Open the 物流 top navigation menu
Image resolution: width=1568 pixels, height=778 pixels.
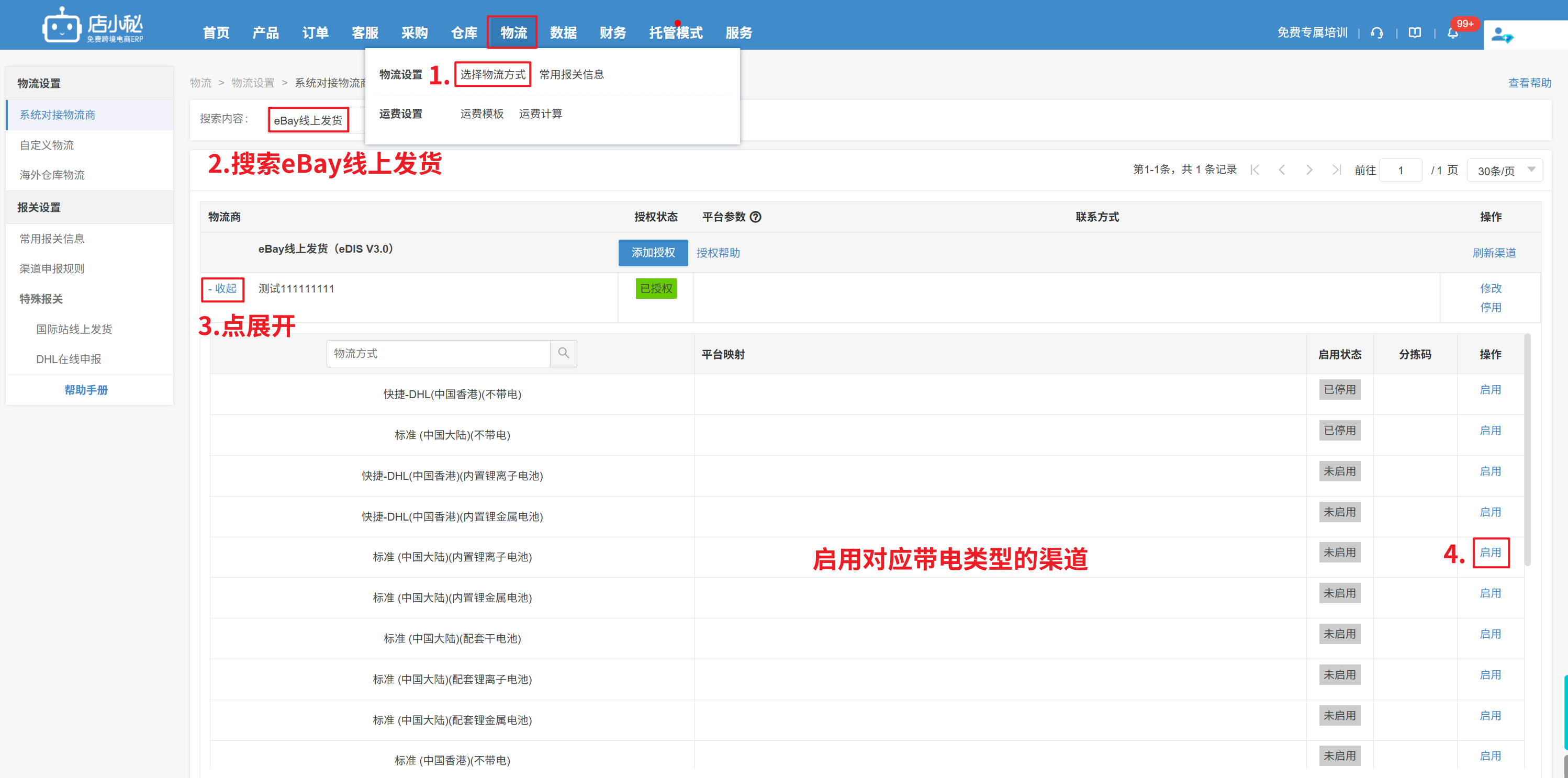(513, 33)
